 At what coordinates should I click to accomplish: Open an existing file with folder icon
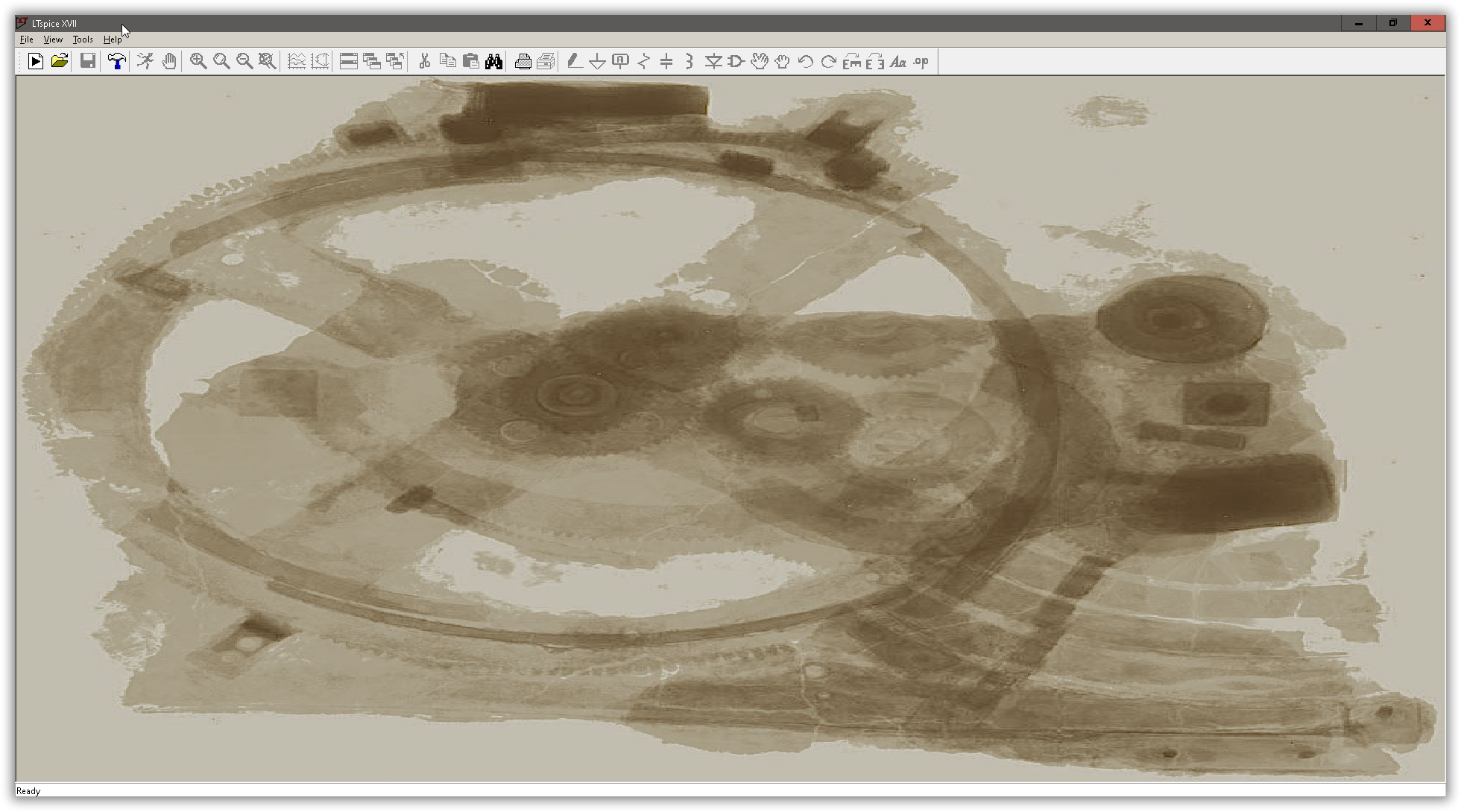click(59, 61)
